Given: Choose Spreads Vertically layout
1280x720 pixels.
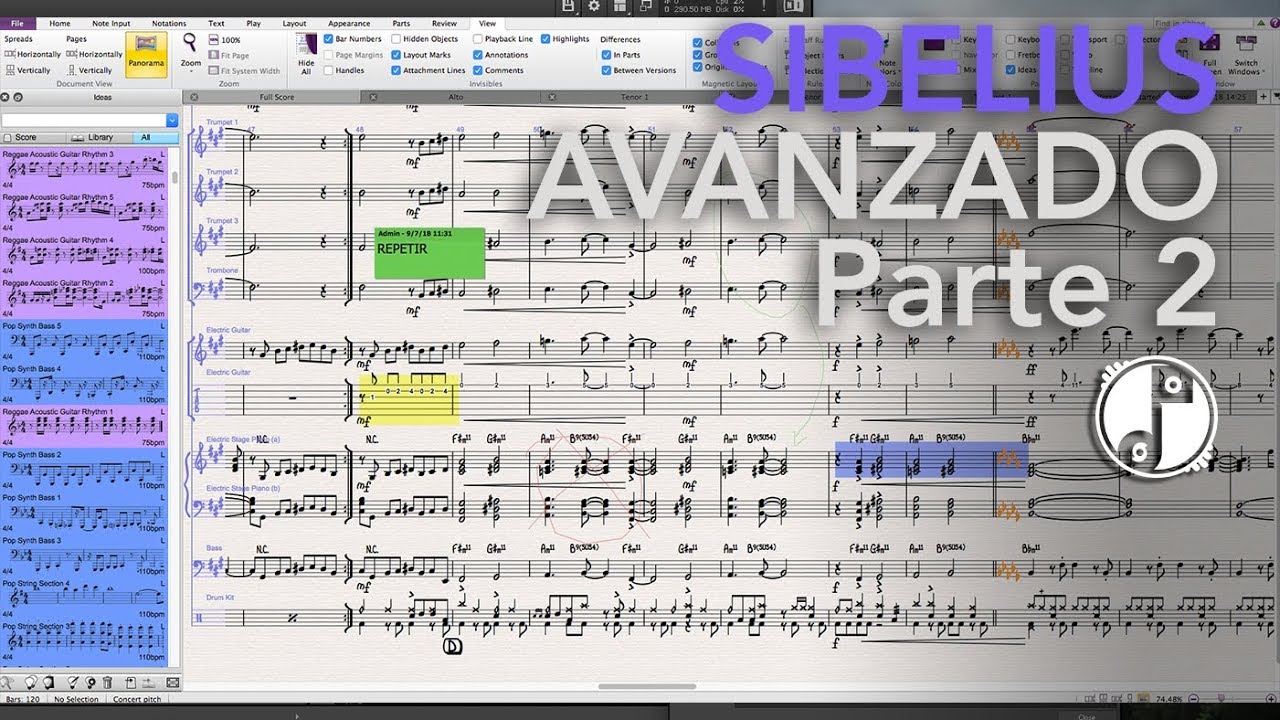Looking at the screenshot, I should (x=28, y=70).
